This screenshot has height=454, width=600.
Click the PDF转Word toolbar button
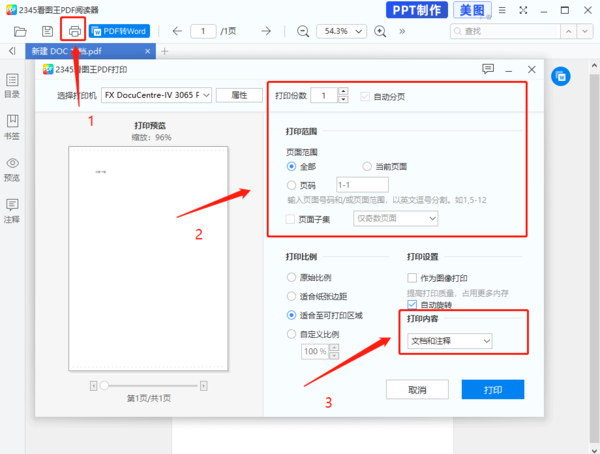118,31
